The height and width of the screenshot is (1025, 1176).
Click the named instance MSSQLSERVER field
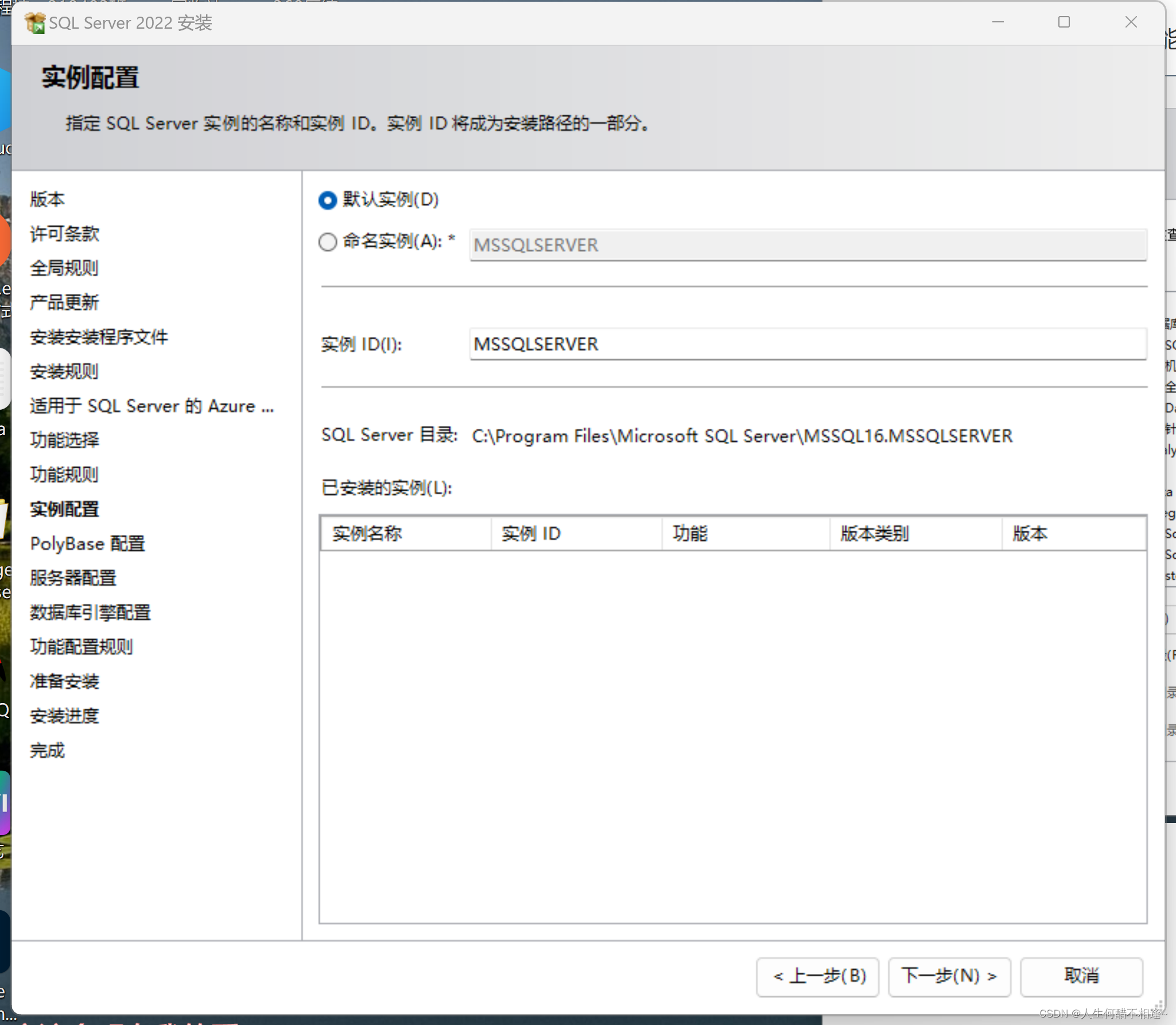pos(808,245)
